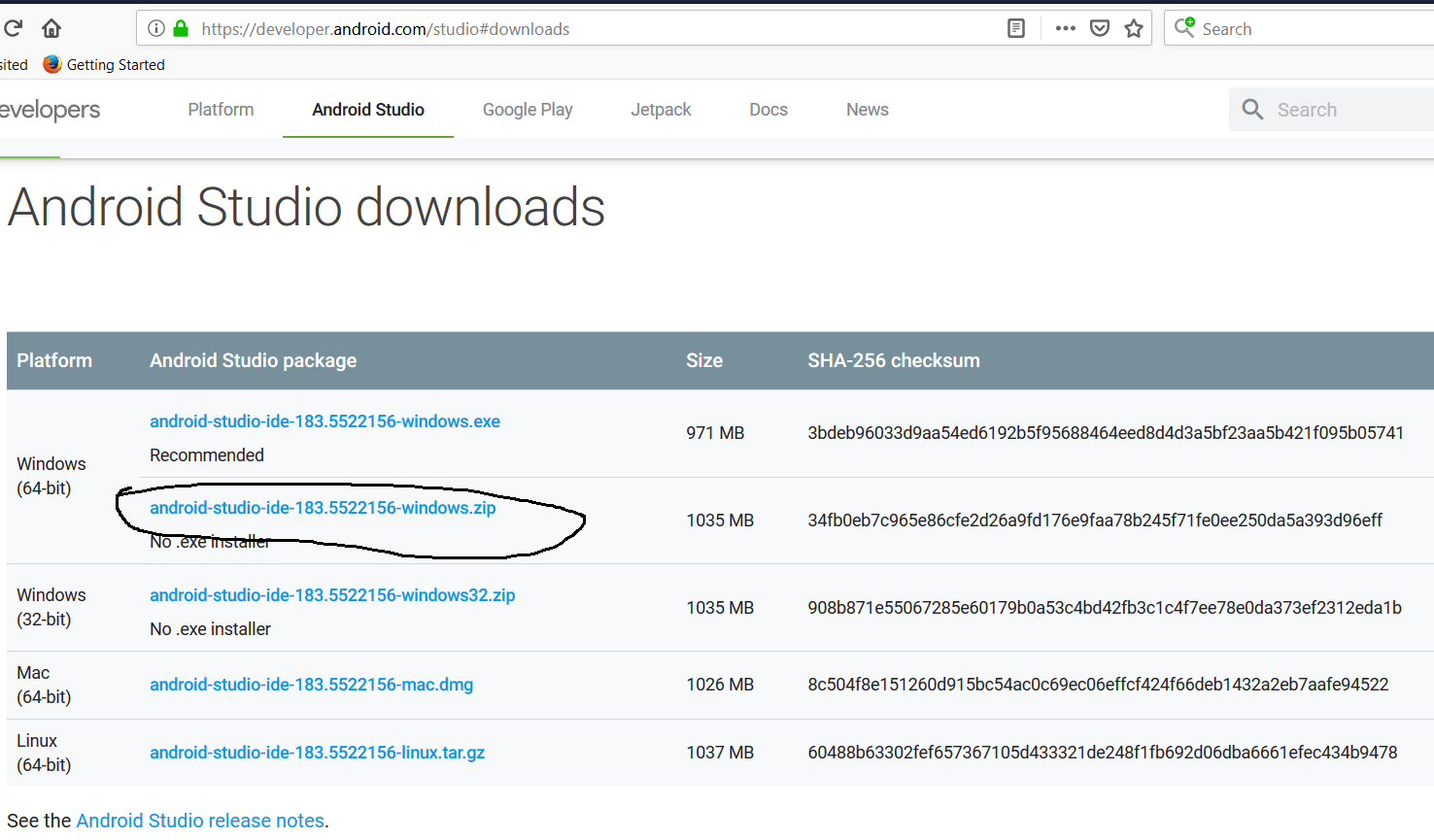Switch to the Jetpack tab
Image resolution: width=1434 pixels, height=840 pixels.
point(661,110)
